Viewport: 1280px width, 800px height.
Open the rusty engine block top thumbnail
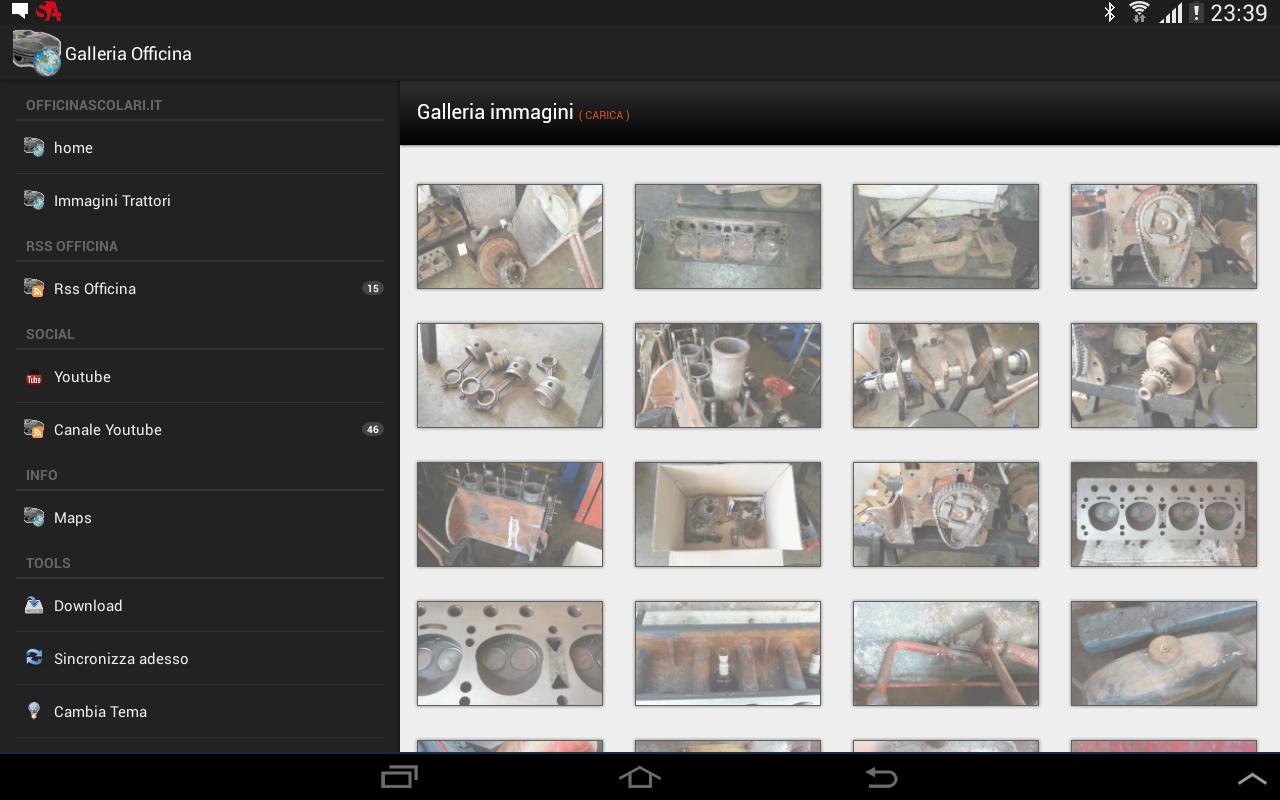(728, 236)
